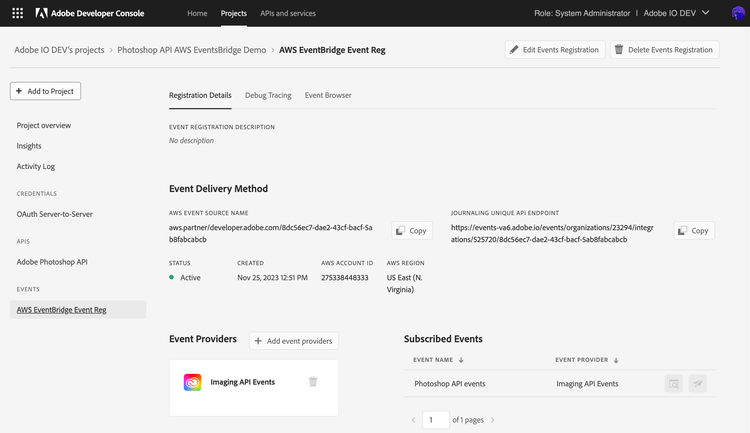Sort by Event Name column arrow
This screenshot has width=750, height=433.
461,360
